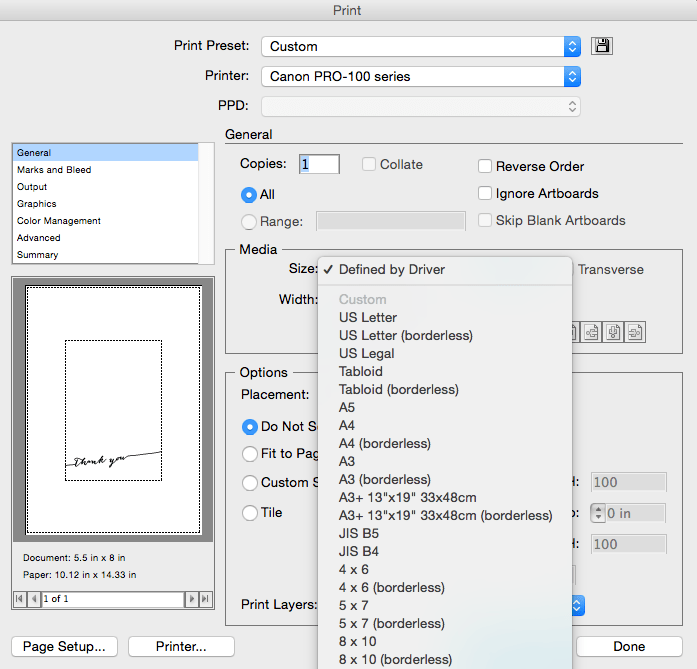Image resolution: width=697 pixels, height=669 pixels.
Task: Go to the next page in preview
Action: pos(192,599)
